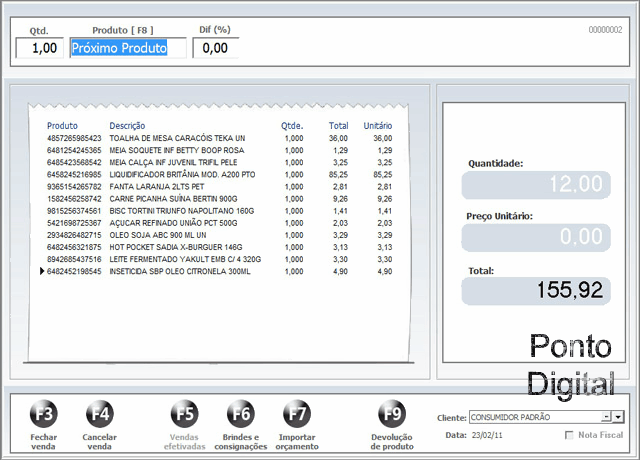Select row MEIA CALÇA INF JUVENIL TRIFIL PELE
Image resolution: width=640 pixels, height=460 pixels.
220,162
